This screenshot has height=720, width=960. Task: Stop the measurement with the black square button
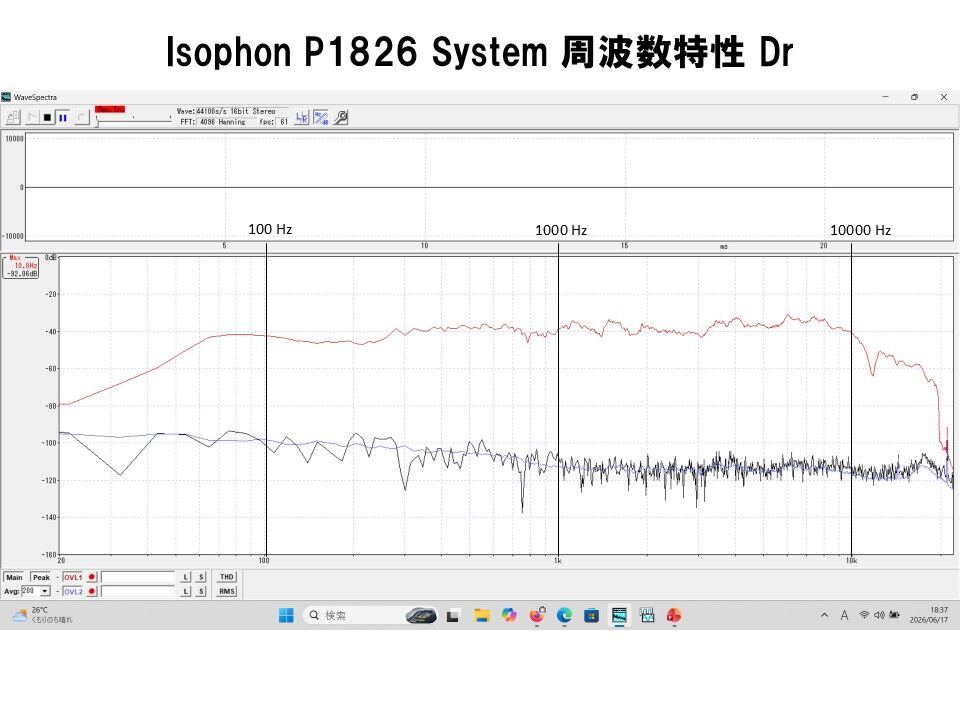click(x=47, y=117)
